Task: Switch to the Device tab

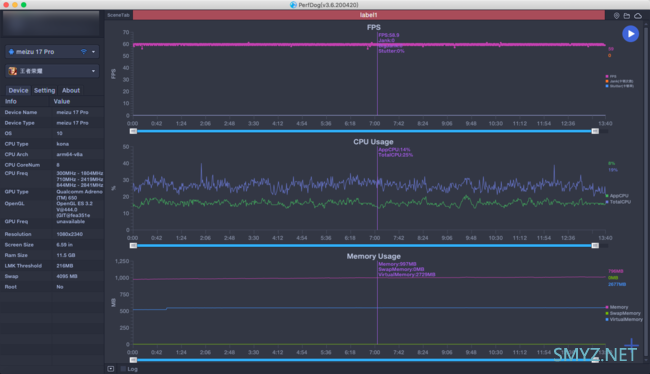Action: tap(18, 90)
